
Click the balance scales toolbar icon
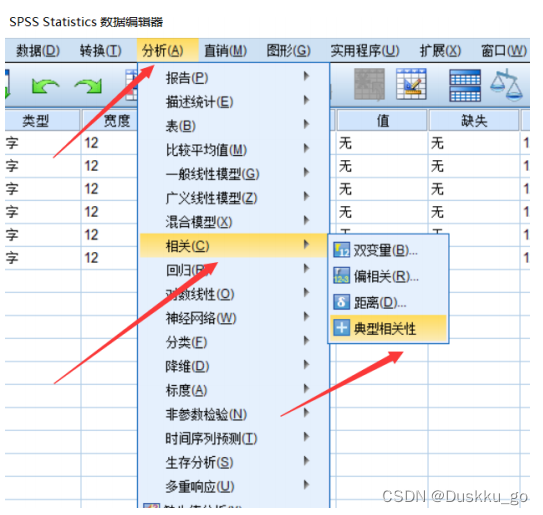[x=507, y=85]
